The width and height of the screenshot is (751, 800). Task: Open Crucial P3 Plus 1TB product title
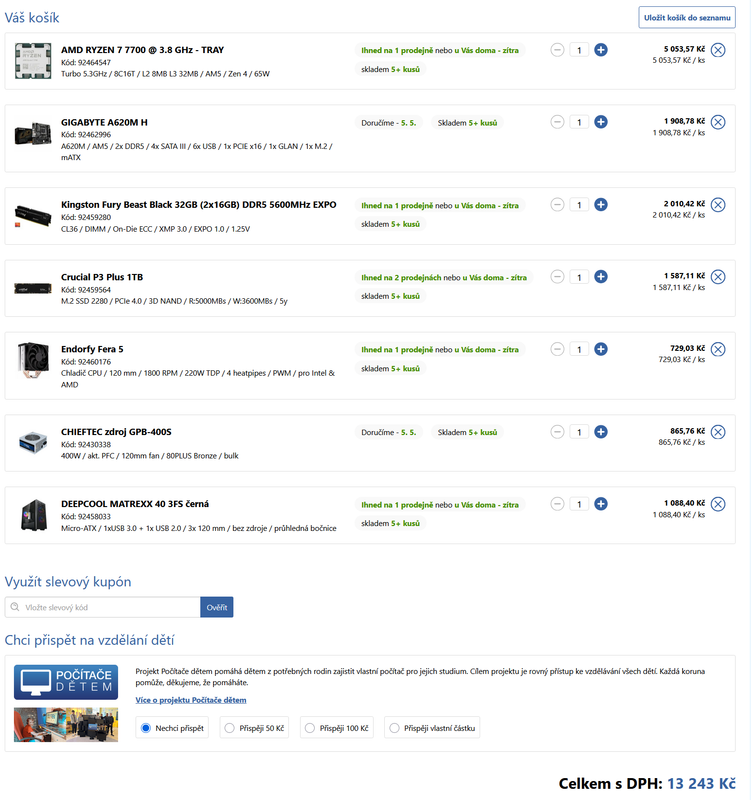point(102,277)
